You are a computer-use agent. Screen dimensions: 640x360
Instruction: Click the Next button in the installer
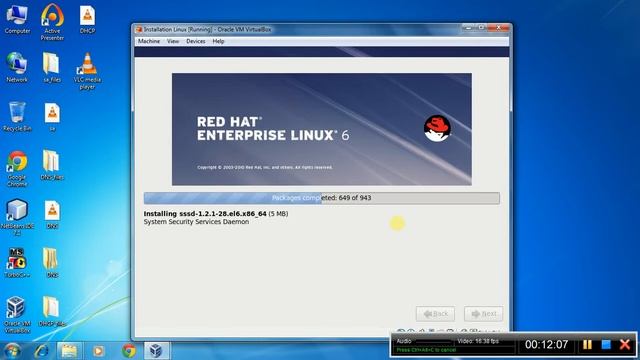point(483,314)
